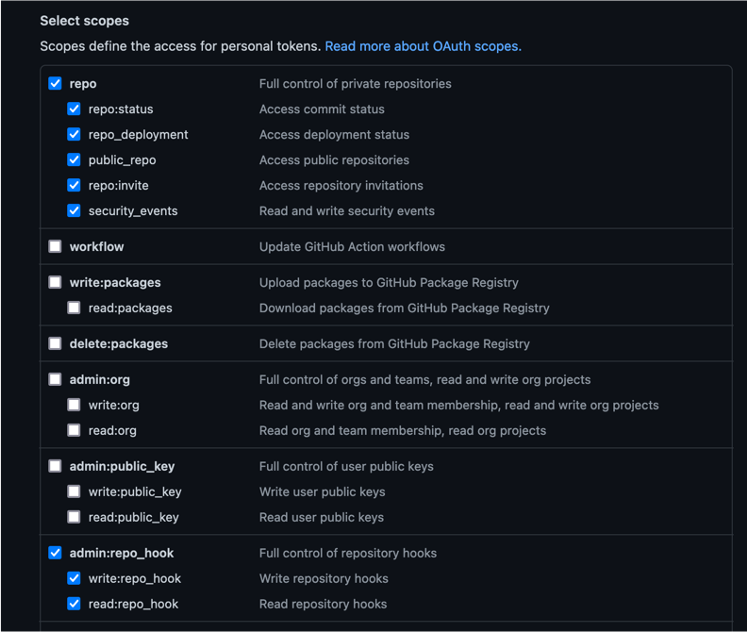Check the read:public_key checkbox
This screenshot has width=747, height=633.
74,517
